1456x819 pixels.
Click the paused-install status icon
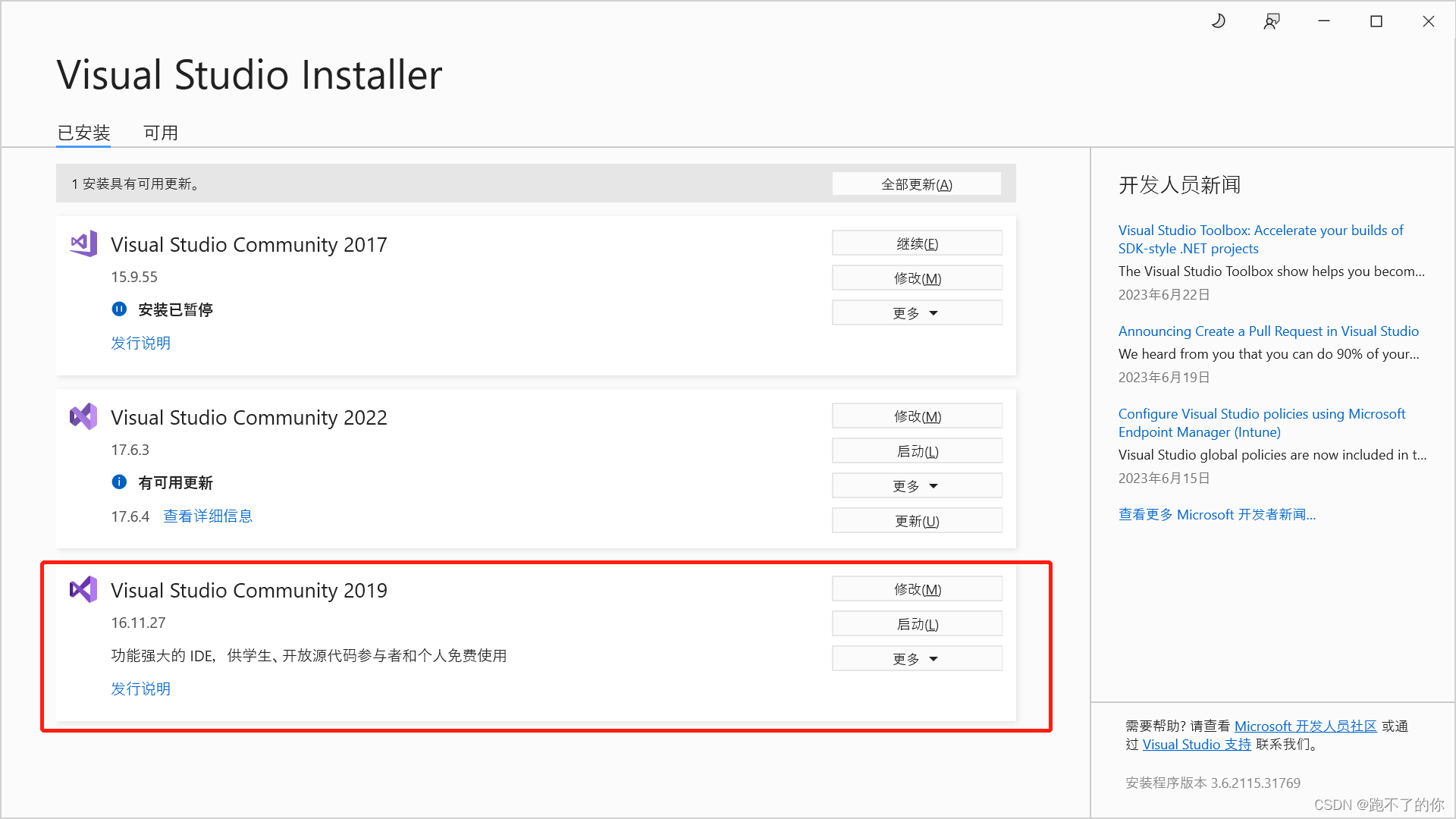(119, 309)
